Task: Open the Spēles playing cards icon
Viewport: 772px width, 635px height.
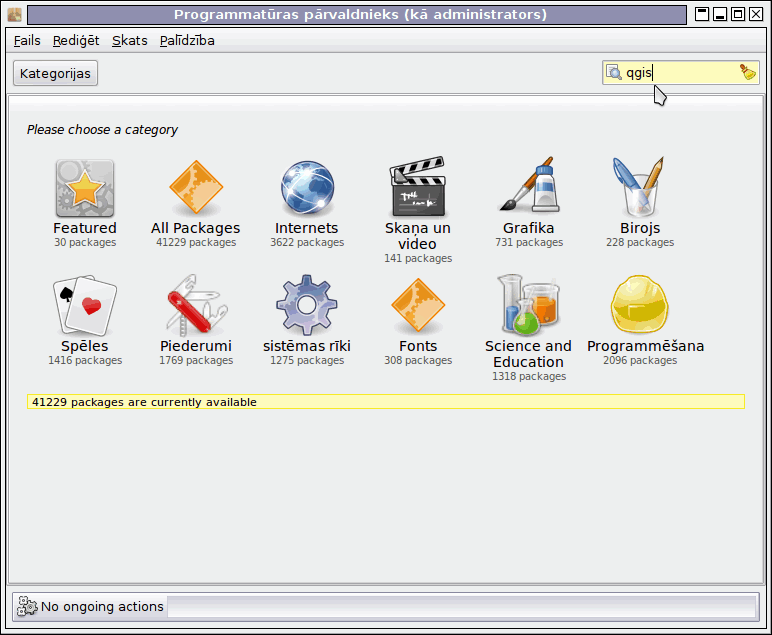Action: (85, 305)
